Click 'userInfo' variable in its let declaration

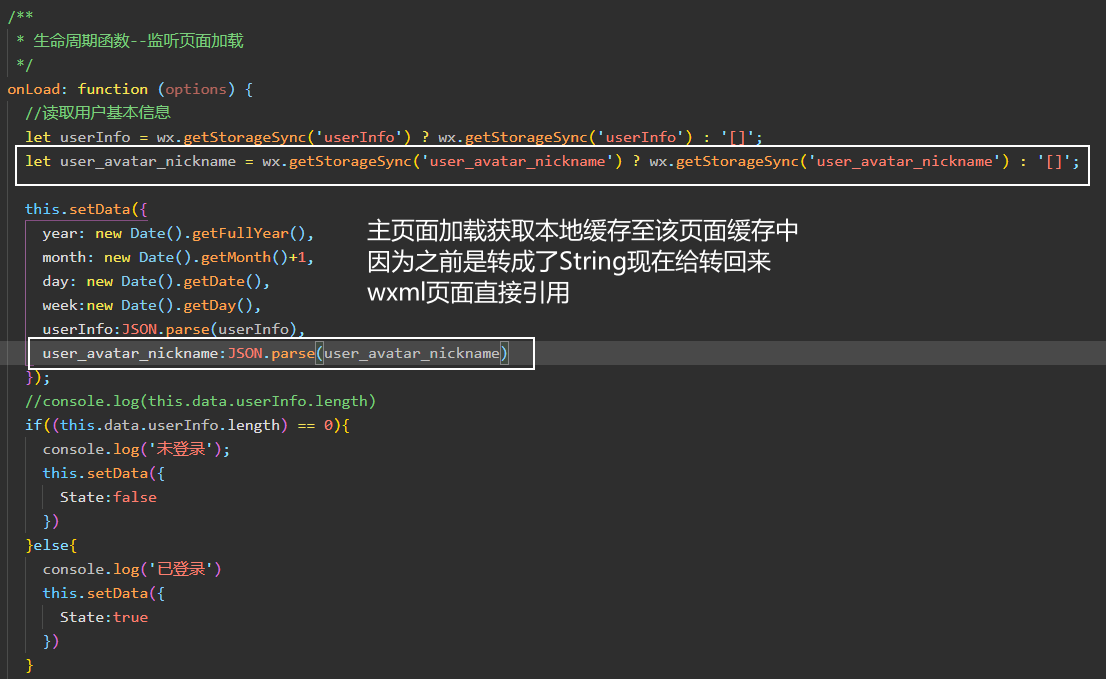(95, 137)
